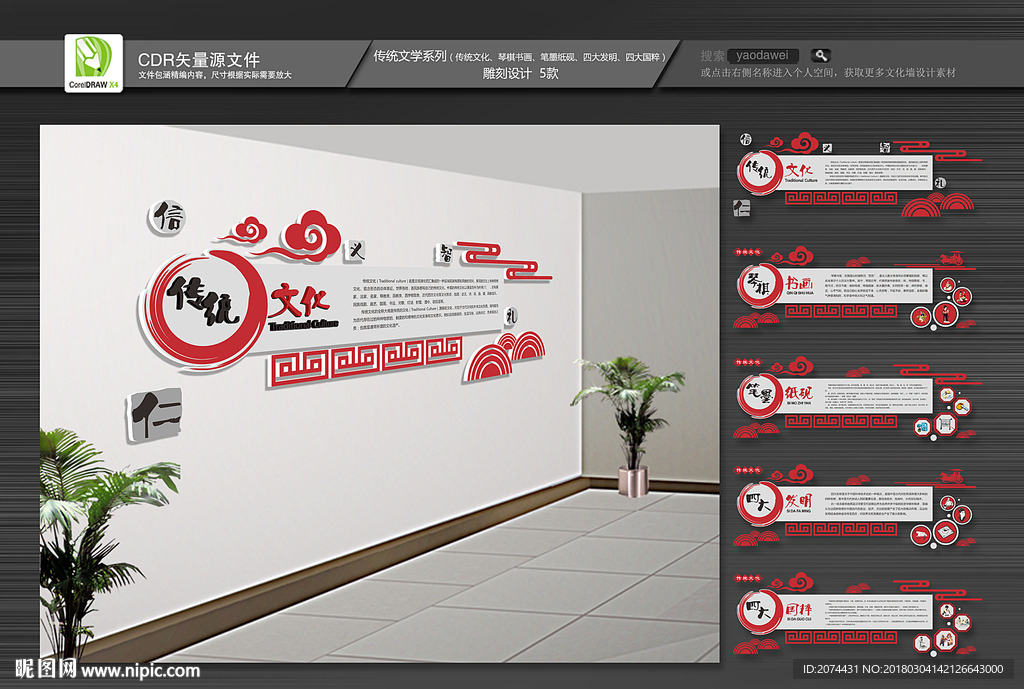Open the 琴棋书画 design thumbnail
The width and height of the screenshot is (1024, 689).
[856, 287]
